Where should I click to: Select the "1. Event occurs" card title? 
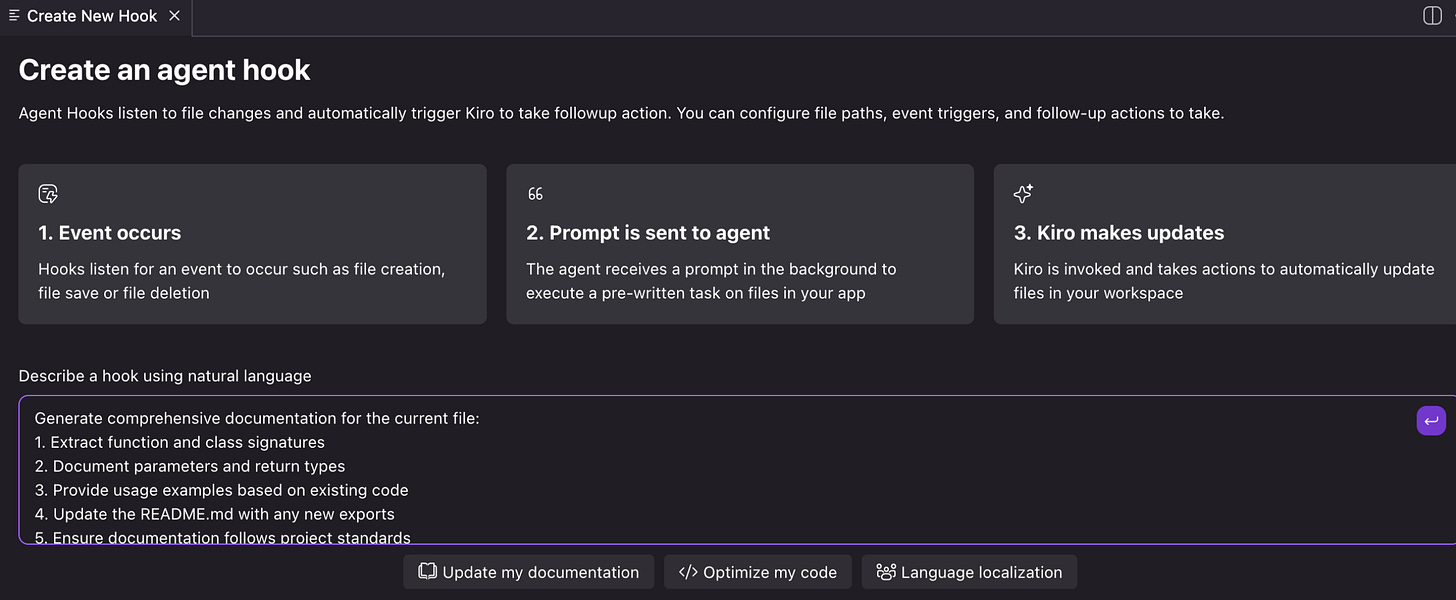tap(110, 233)
